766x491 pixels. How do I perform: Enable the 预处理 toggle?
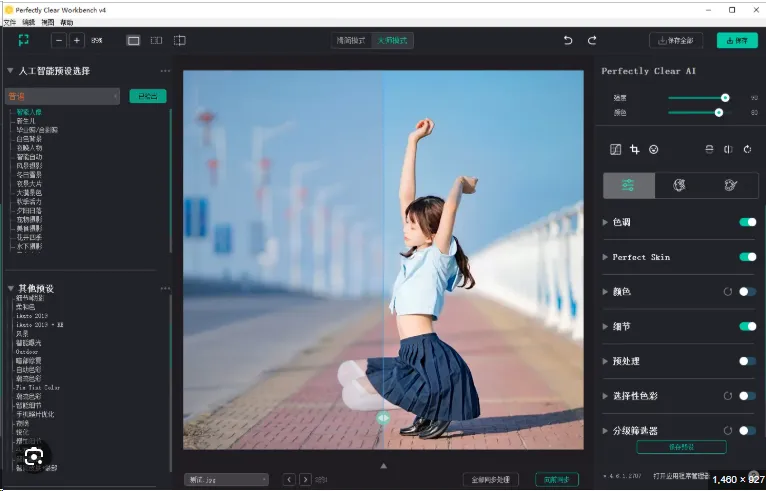pos(747,361)
